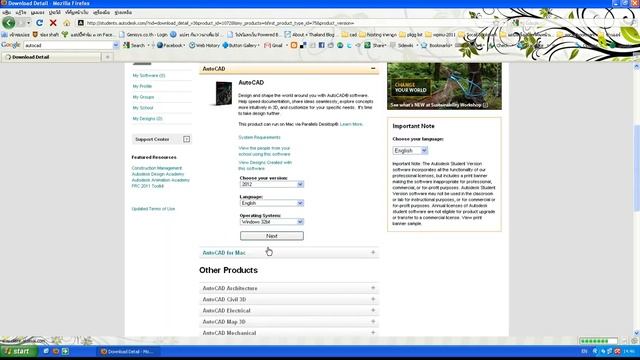
Task: Open Download Detail taskbar button
Action: (129, 351)
